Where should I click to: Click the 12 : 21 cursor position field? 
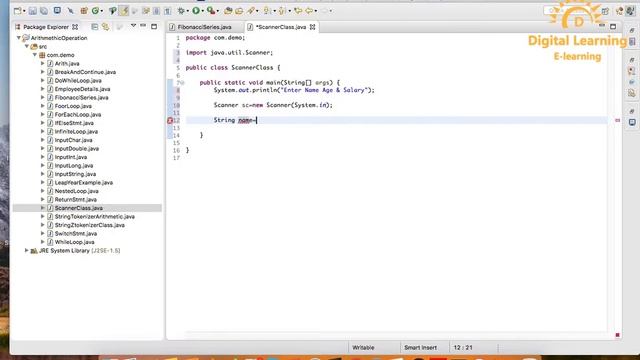click(463, 348)
